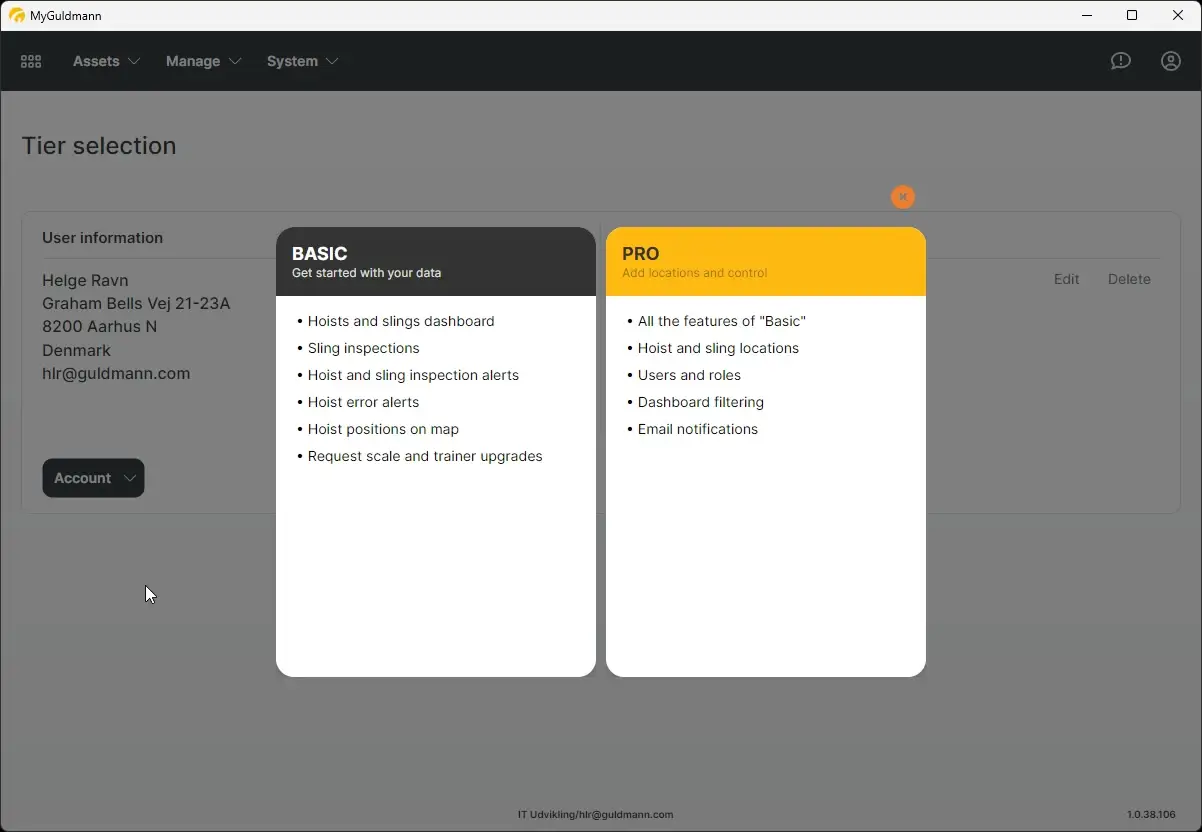This screenshot has height=832, width=1202.
Task: Open the feedback chat bubble icon
Action: coord(1120,61)
